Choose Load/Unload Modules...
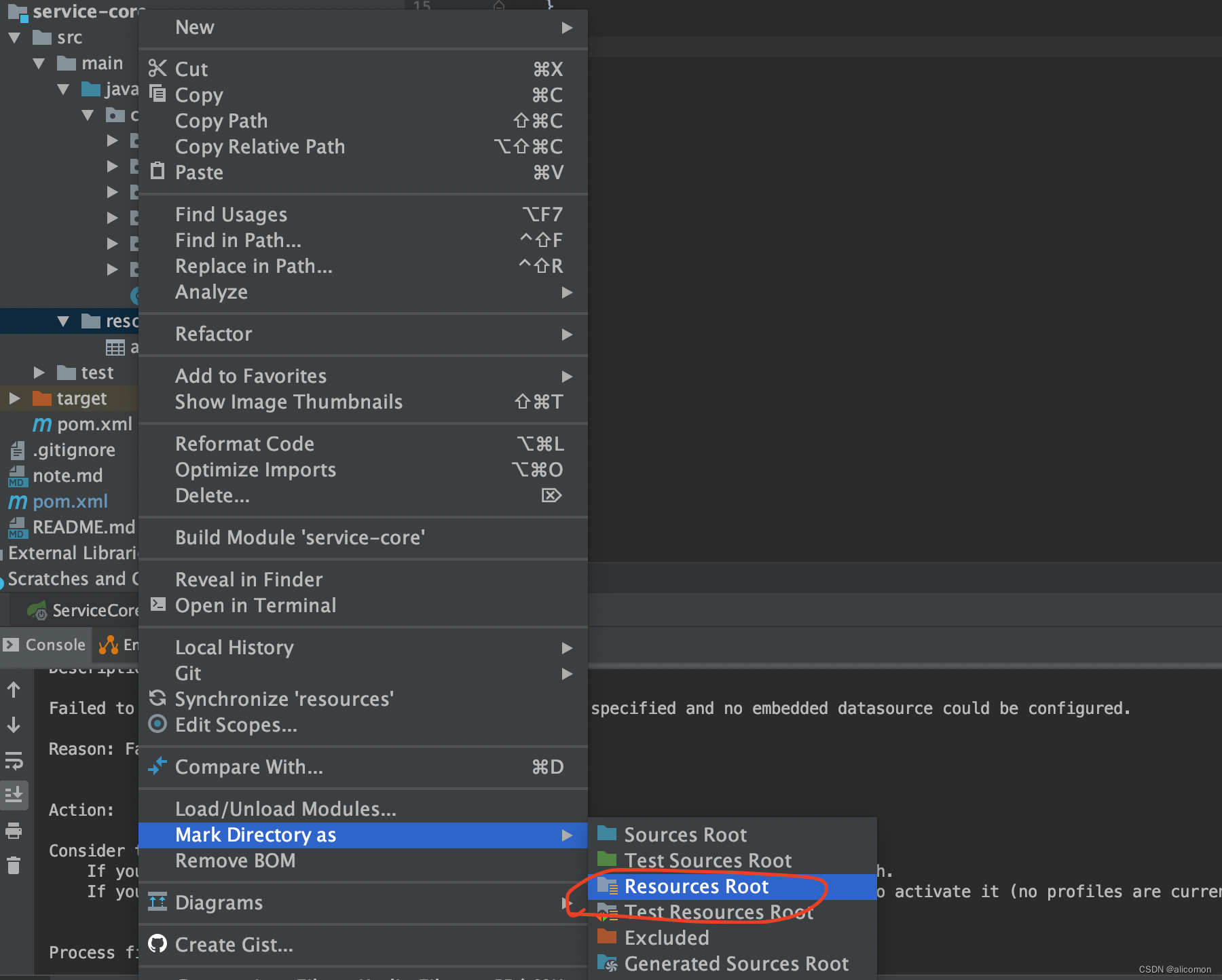 [x=363, y=809]
